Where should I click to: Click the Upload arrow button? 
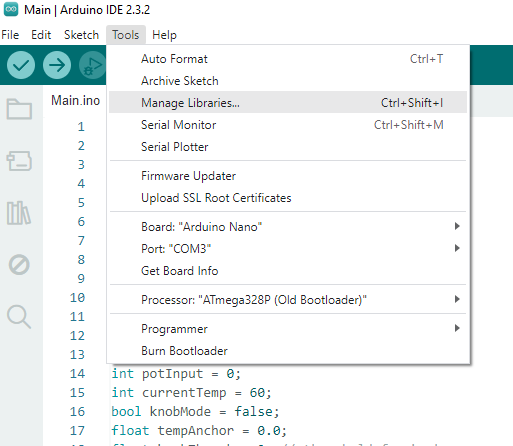57,65
